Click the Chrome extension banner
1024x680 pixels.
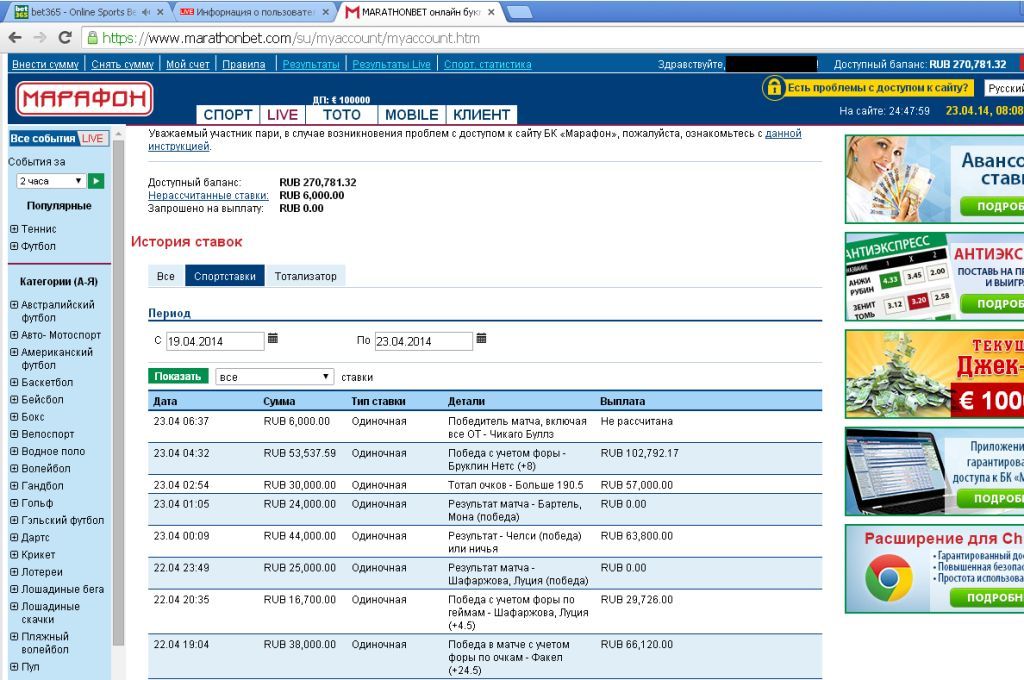[x=935, y=569]
